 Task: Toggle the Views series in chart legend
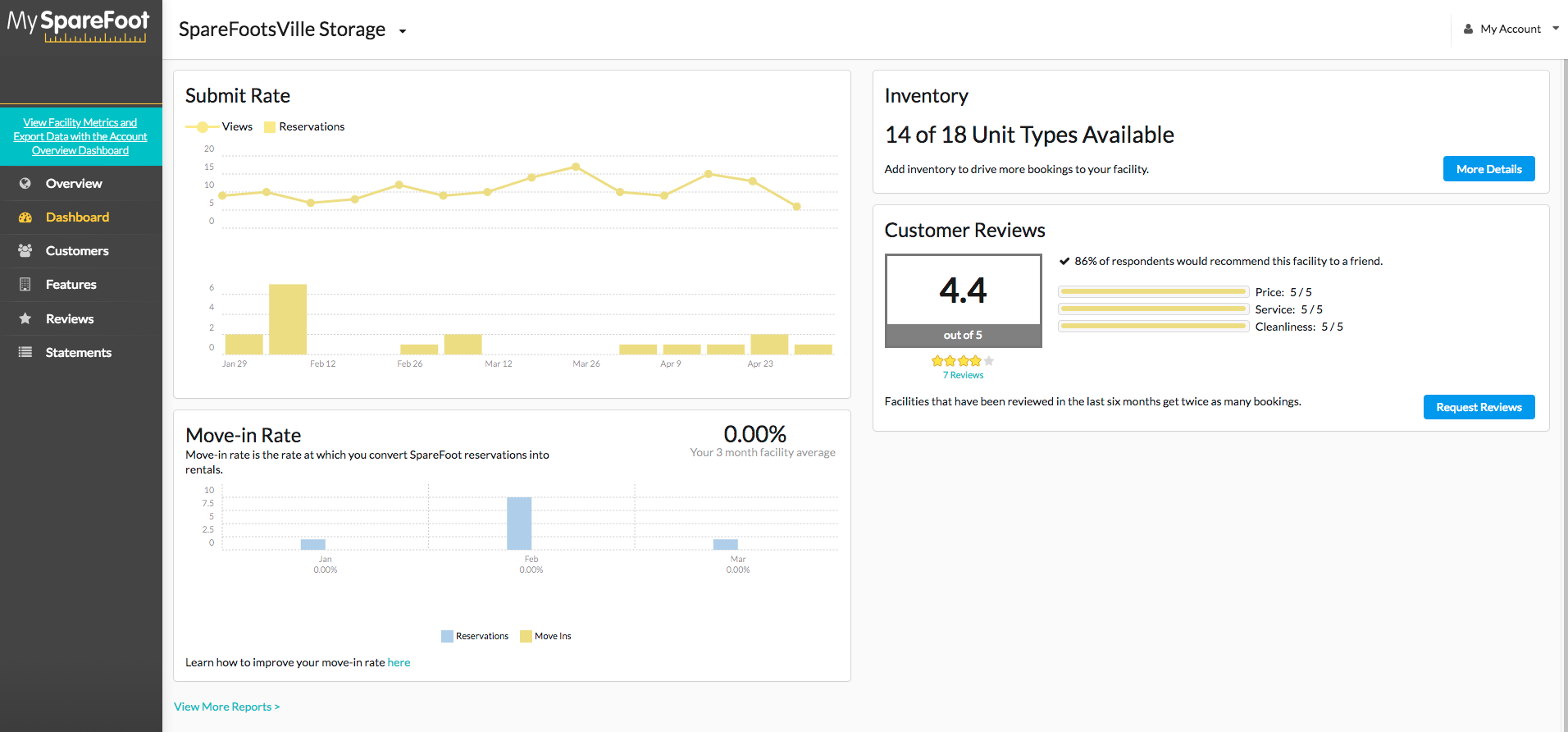219,126
